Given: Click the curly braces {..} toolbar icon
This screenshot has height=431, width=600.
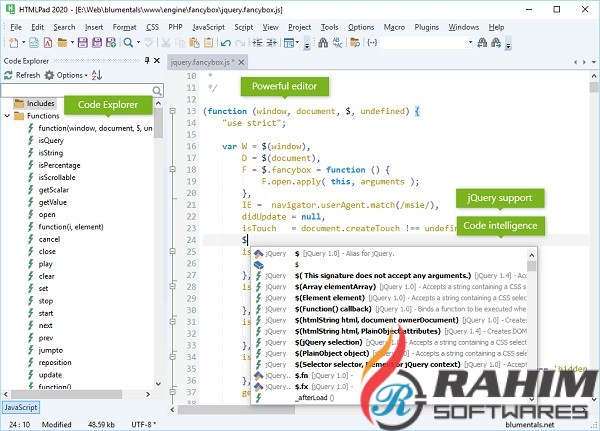Looking at the screenshot, I should tap(372, 42).
